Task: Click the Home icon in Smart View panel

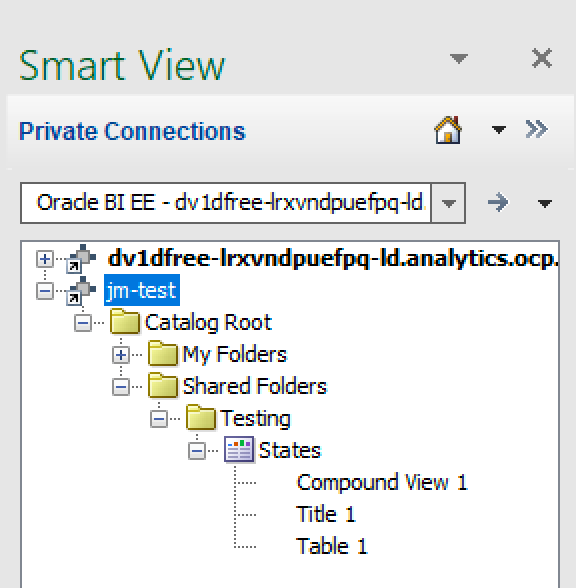Action: pyautogui.click(x=448, y=130)
